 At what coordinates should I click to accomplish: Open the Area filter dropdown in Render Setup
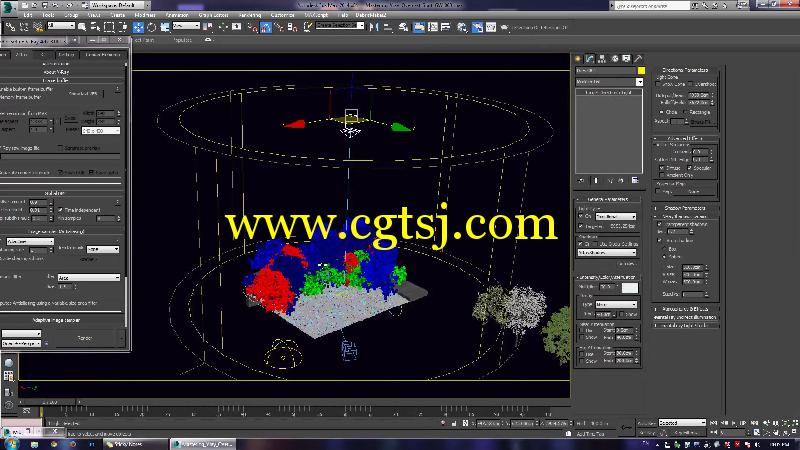(x=89, y=278)
